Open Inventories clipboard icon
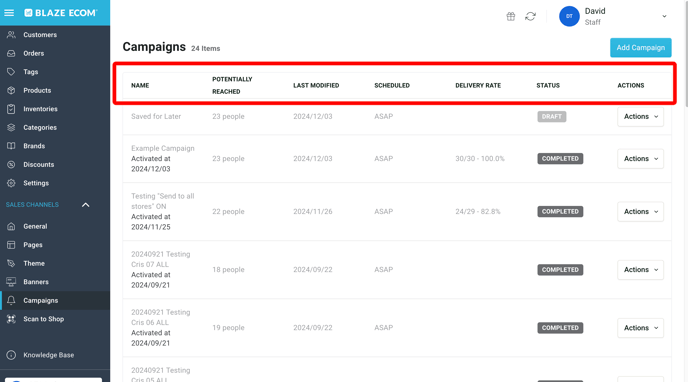The width and height of the screenshot is (688, 382). click(x=11, y=109)
